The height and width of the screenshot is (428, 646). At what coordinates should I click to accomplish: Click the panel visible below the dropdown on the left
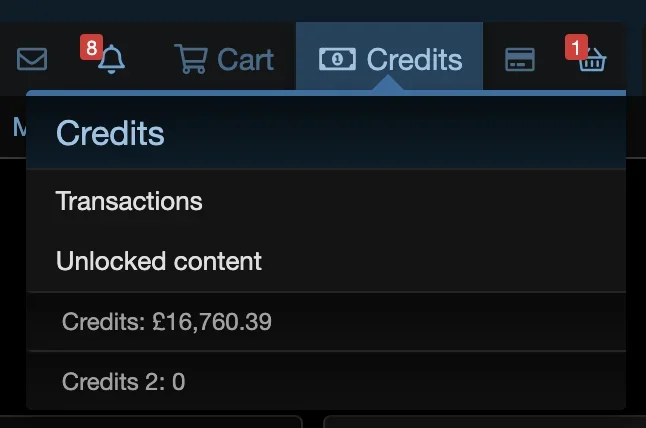[151, 422]
